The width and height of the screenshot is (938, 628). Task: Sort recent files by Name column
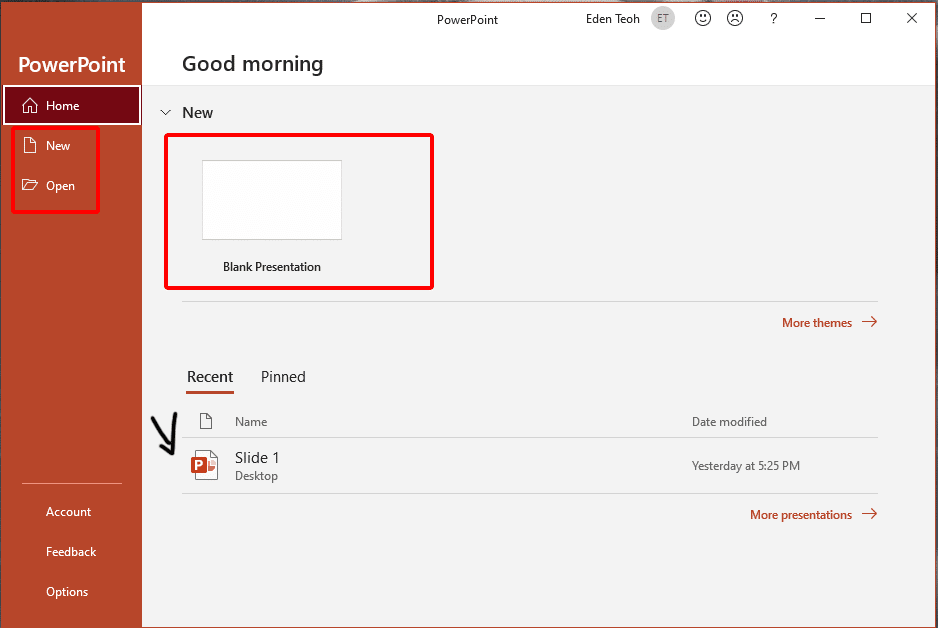point(251,422)
